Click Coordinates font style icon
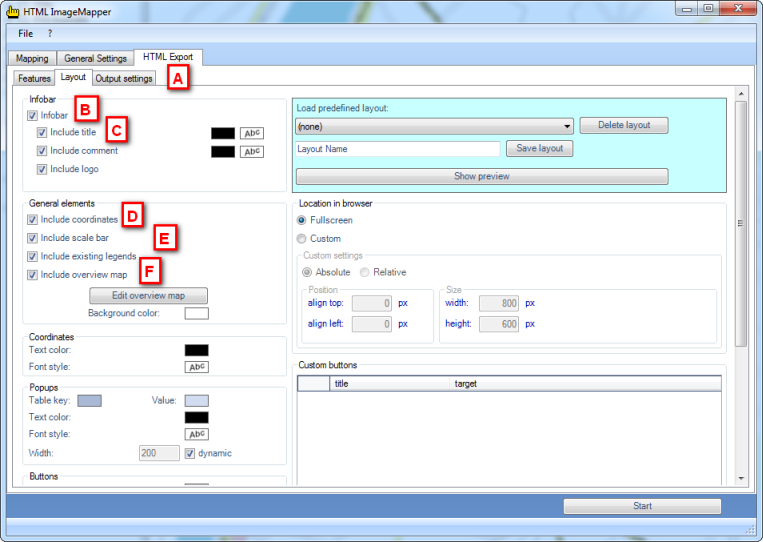Screen dimensions: 763x542 pyautogui.click(x=196, y=367)
